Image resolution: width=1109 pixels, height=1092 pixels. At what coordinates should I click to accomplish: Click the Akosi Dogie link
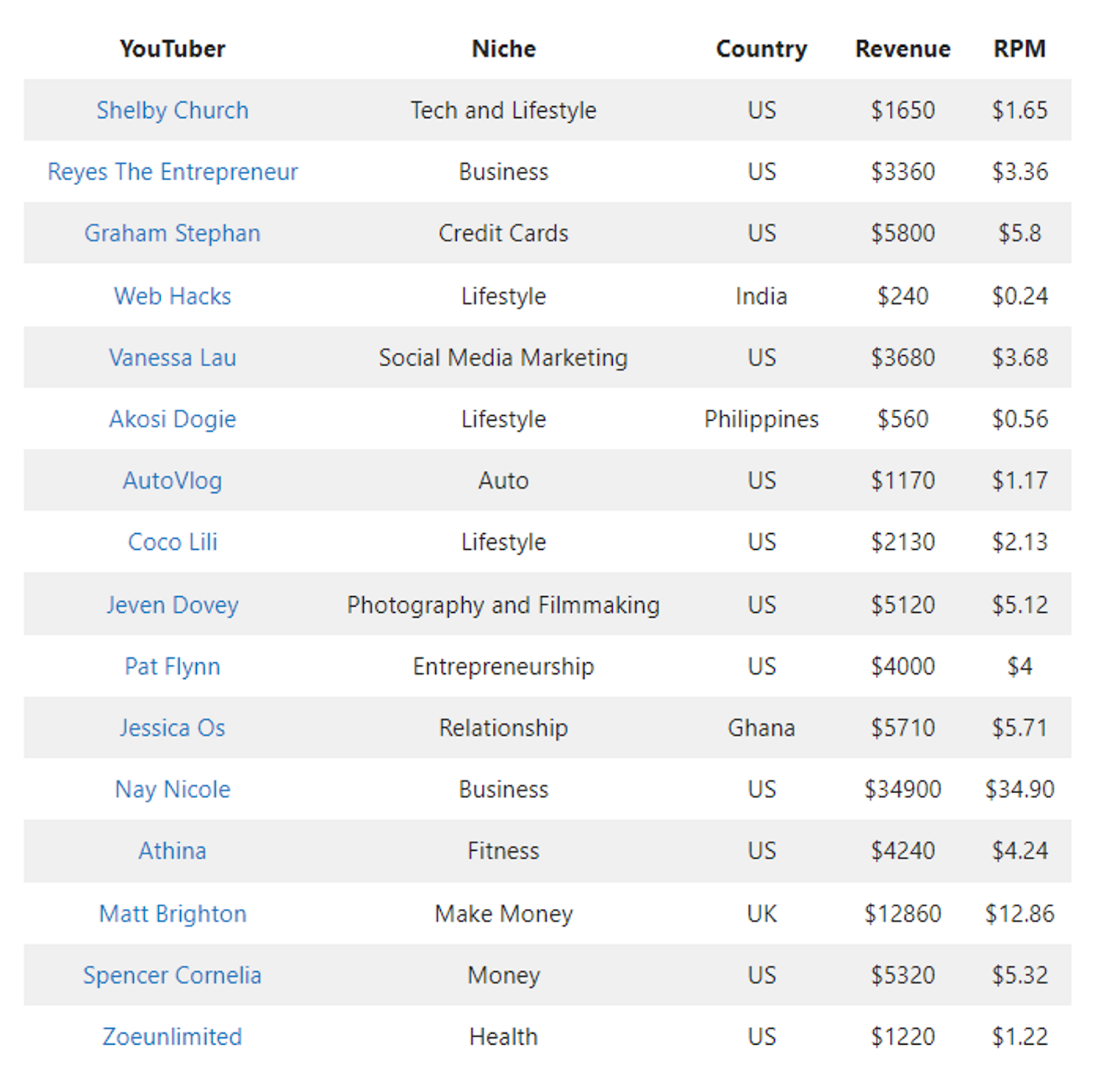click(172, 419)
